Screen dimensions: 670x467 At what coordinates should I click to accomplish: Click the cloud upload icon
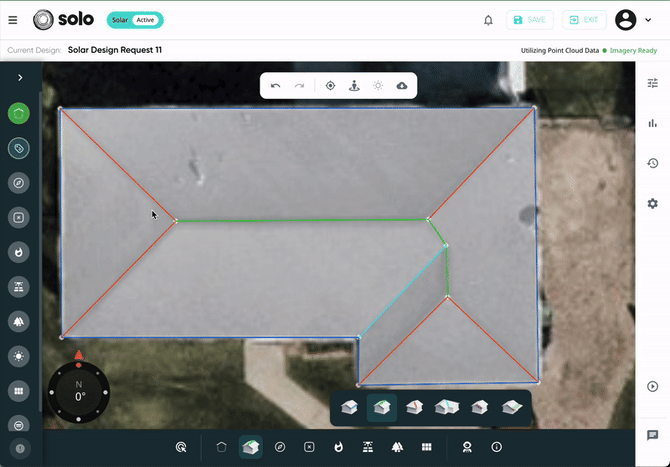pyautogui.click(x=402, y=86)
